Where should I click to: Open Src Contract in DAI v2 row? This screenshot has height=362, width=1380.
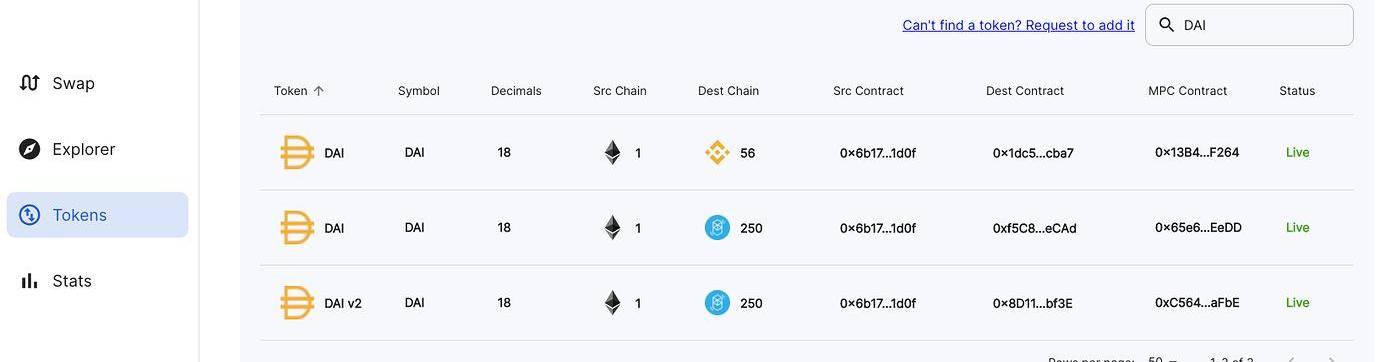pos(878,303)
